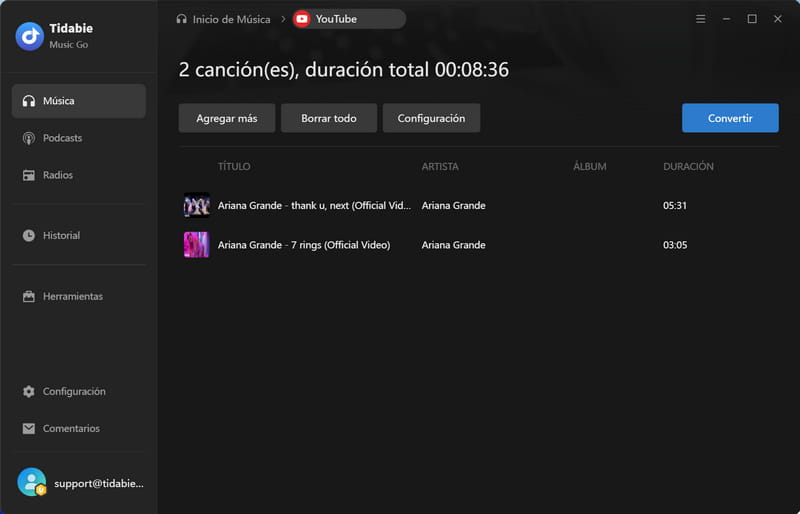Click the total duration summary heading

pos(344,70)
